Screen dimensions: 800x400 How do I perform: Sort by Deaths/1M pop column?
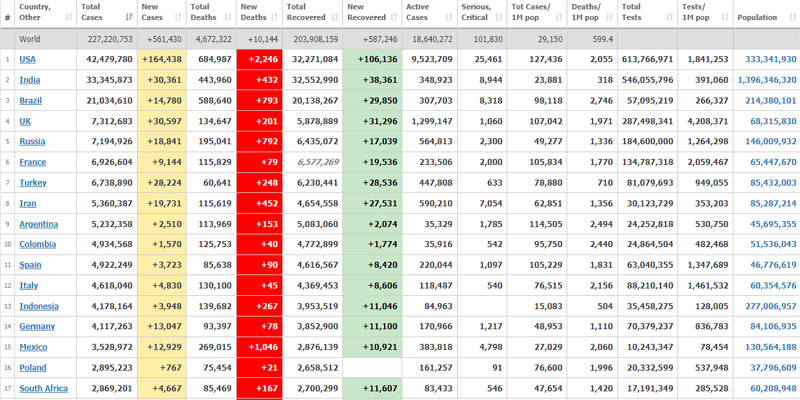pyautogui.click(x=592, y=12)
